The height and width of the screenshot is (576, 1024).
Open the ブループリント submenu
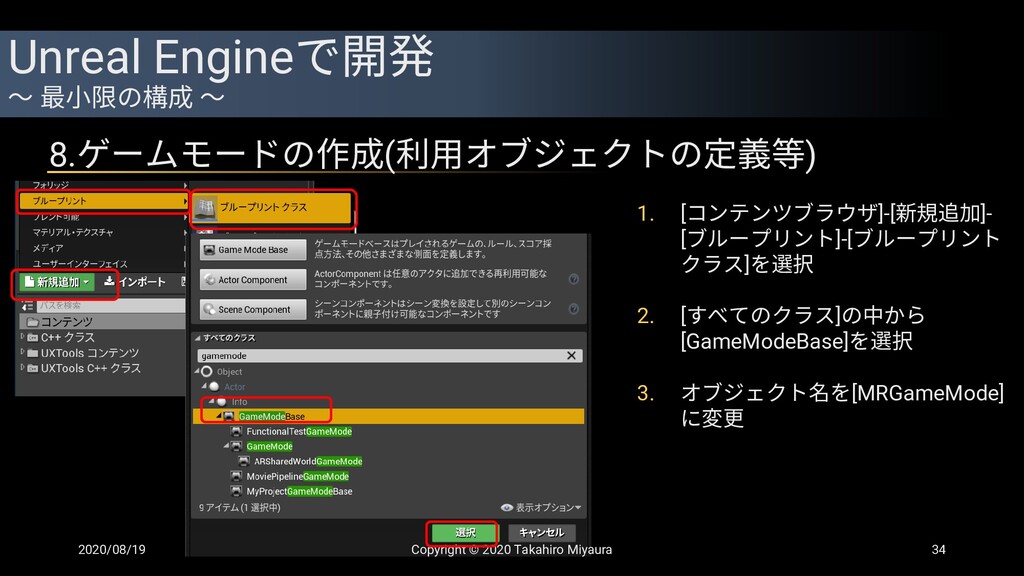(104, 201)
